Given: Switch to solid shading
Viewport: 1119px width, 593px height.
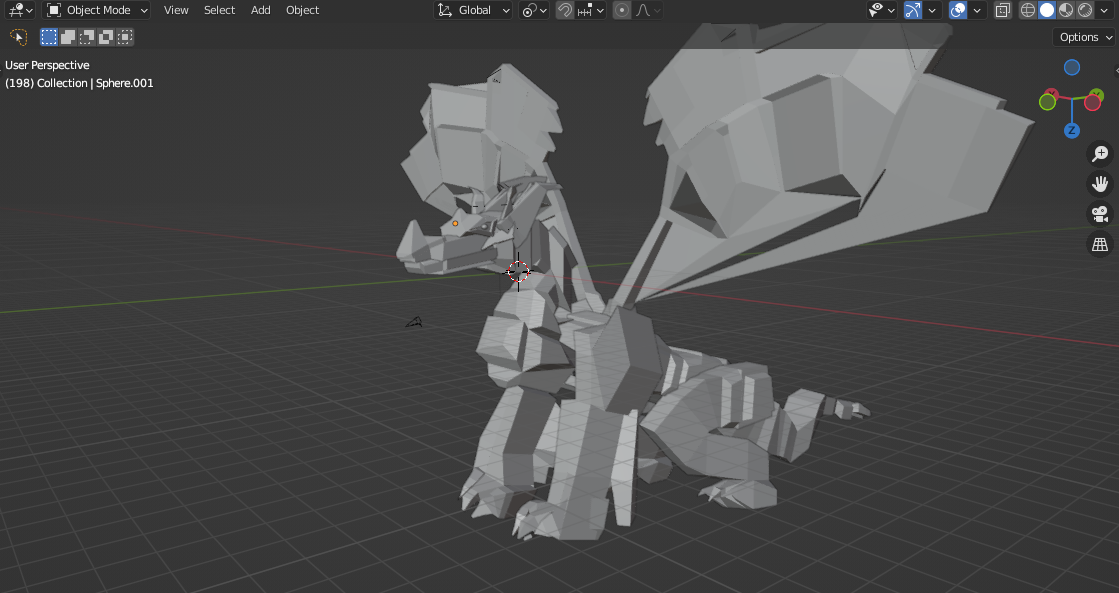Looking at the screenshot, I should point(1047,10).
